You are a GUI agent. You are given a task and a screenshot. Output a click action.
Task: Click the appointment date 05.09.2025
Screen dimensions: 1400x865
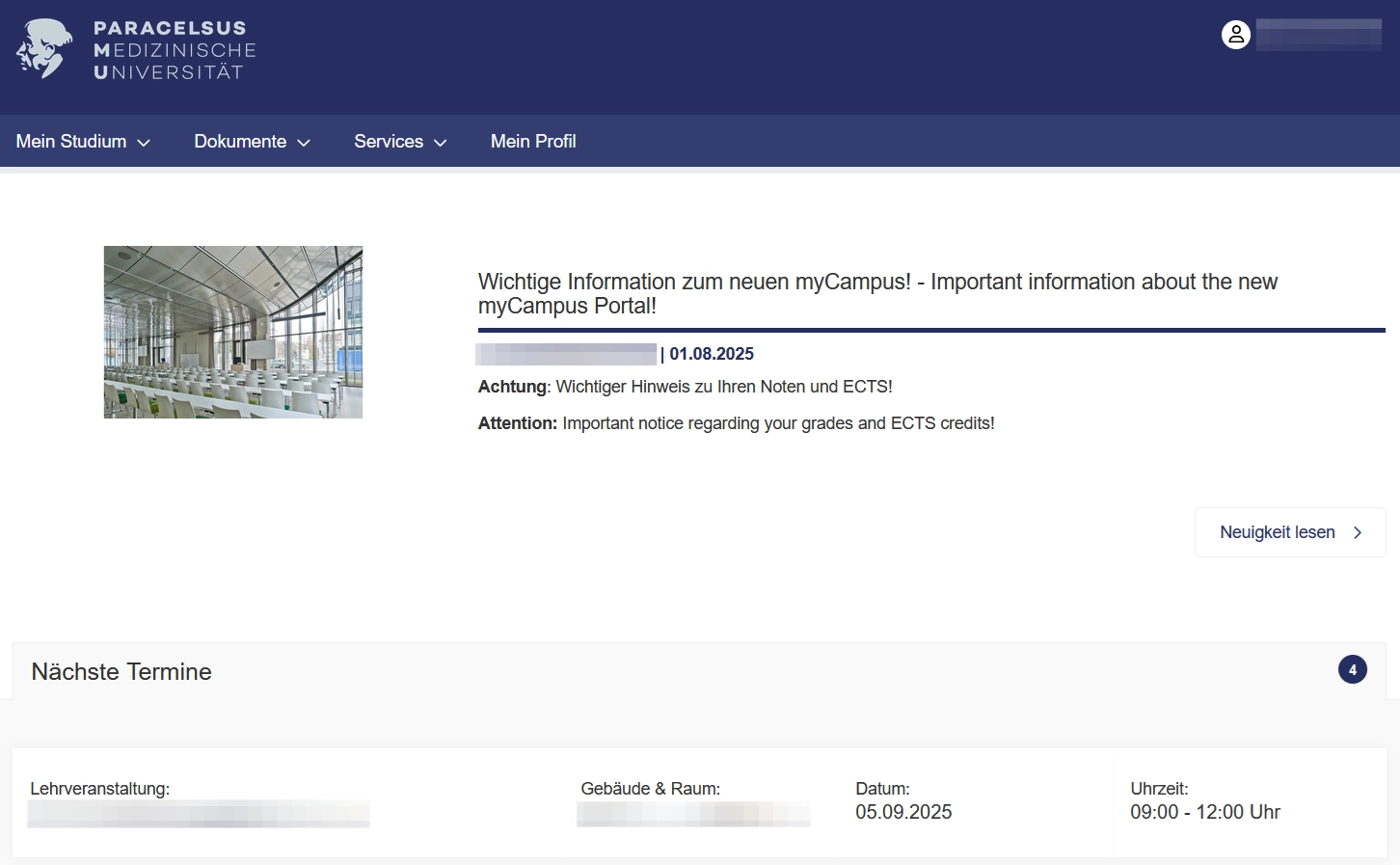tap(903, 812)
